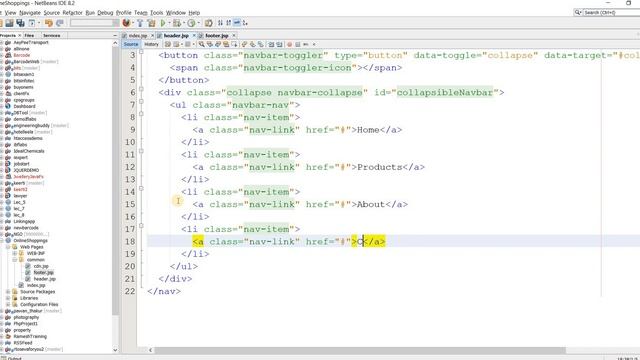The height and width of the screenshot is (360, 640).
Task: Focus the Search (Ctrl+I) input field
Action: (x=611, y=13)
